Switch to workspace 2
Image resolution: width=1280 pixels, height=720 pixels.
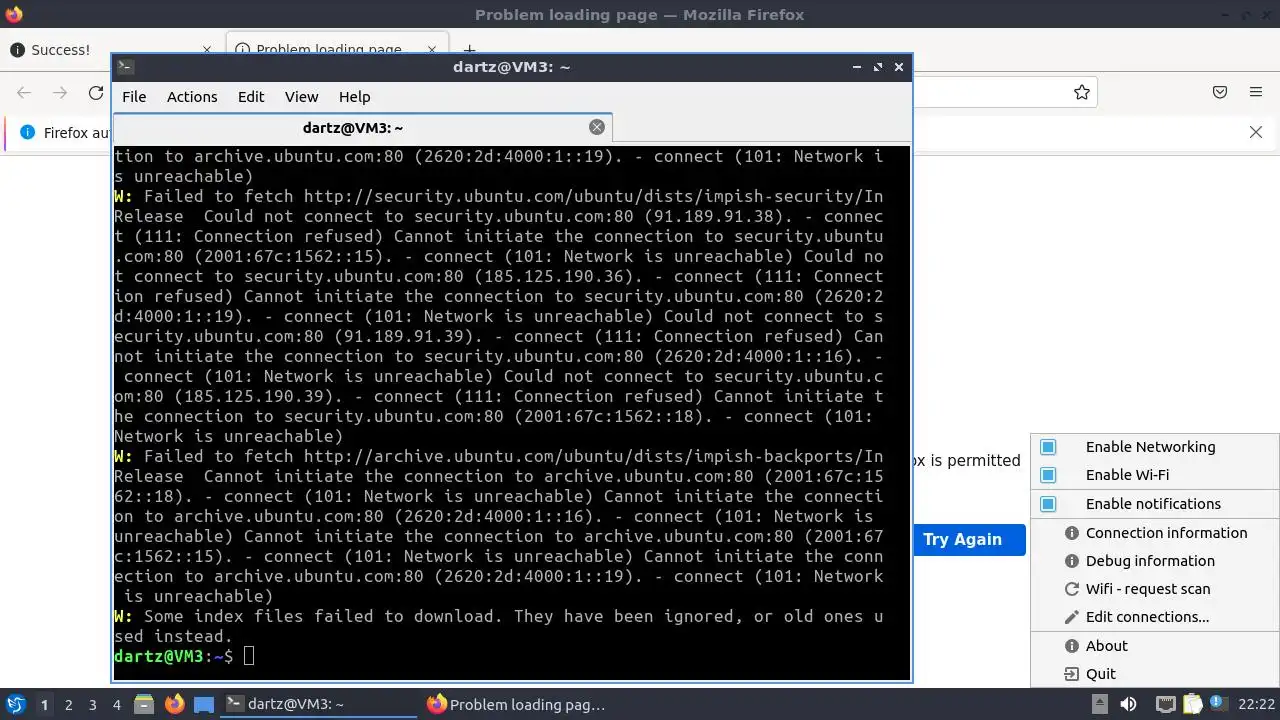[x=68, y=705]
